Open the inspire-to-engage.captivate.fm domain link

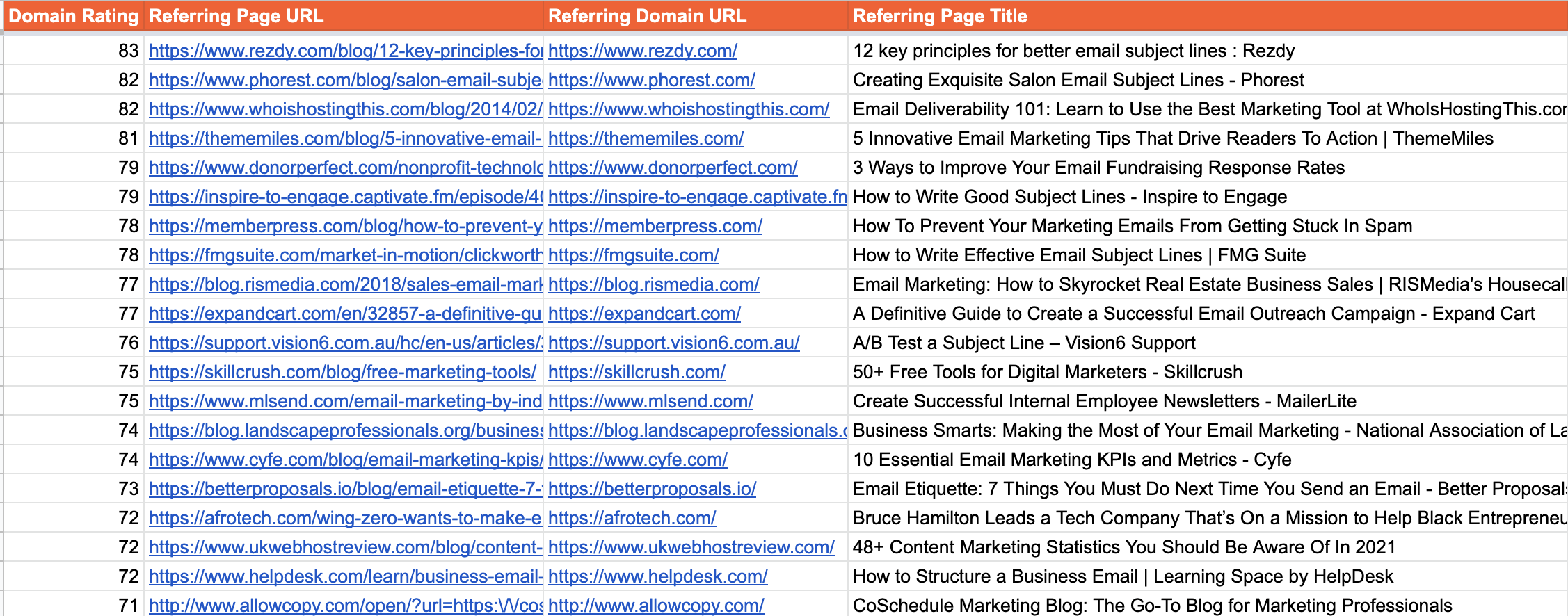[698, 197]
